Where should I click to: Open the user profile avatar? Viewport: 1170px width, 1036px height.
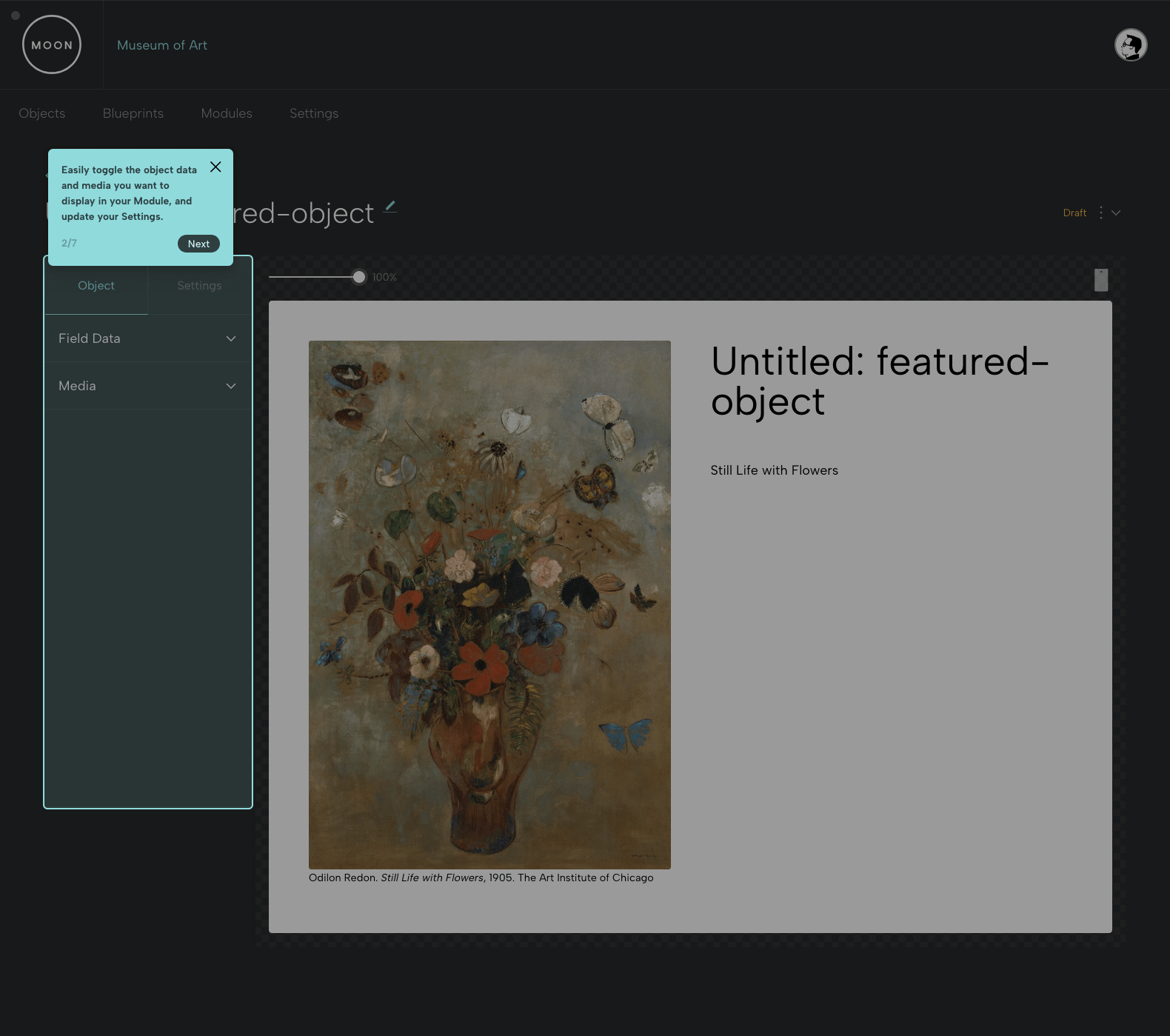click(1131, 45)
